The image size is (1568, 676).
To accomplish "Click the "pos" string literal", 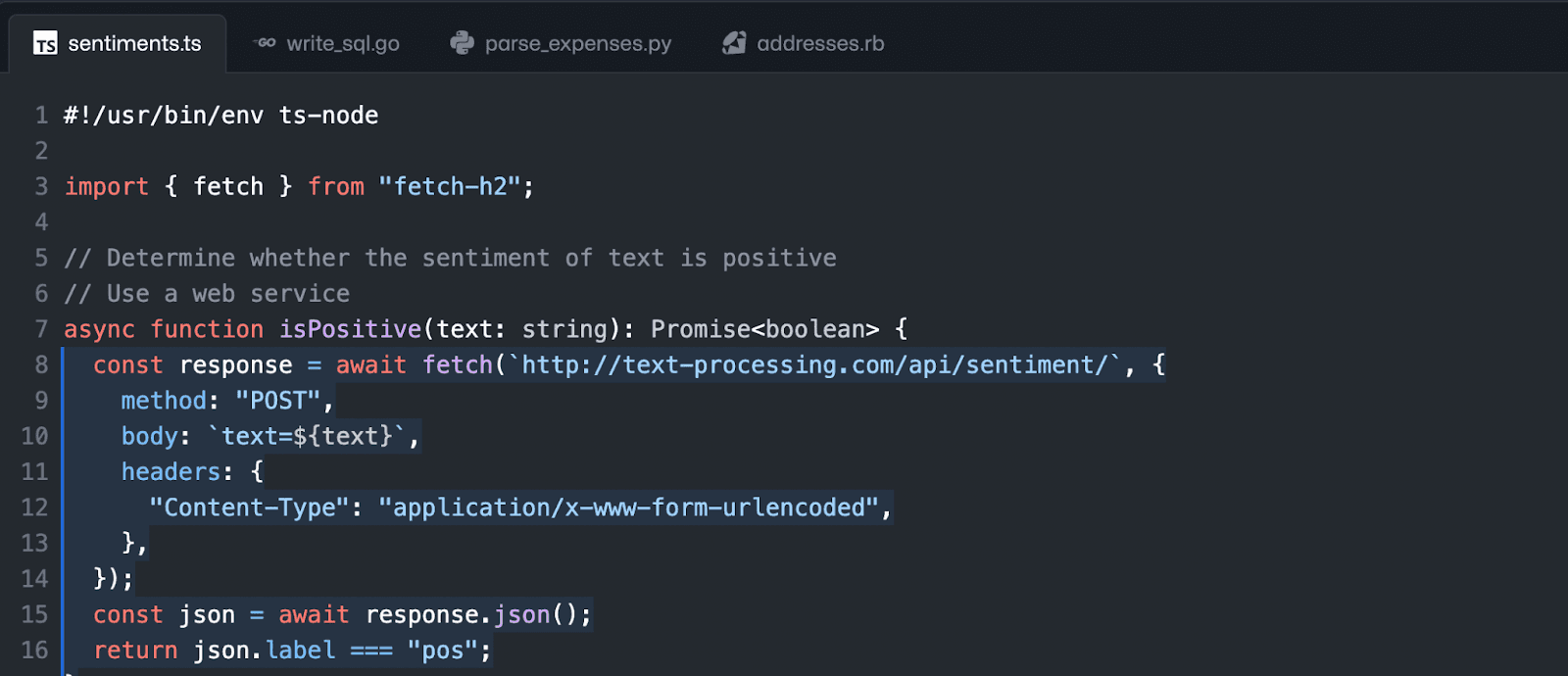I will 442,651.
